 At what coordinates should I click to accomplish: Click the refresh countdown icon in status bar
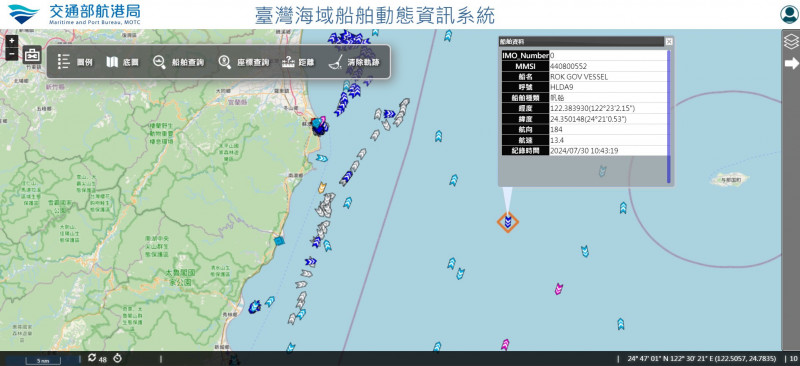point(92,358)
